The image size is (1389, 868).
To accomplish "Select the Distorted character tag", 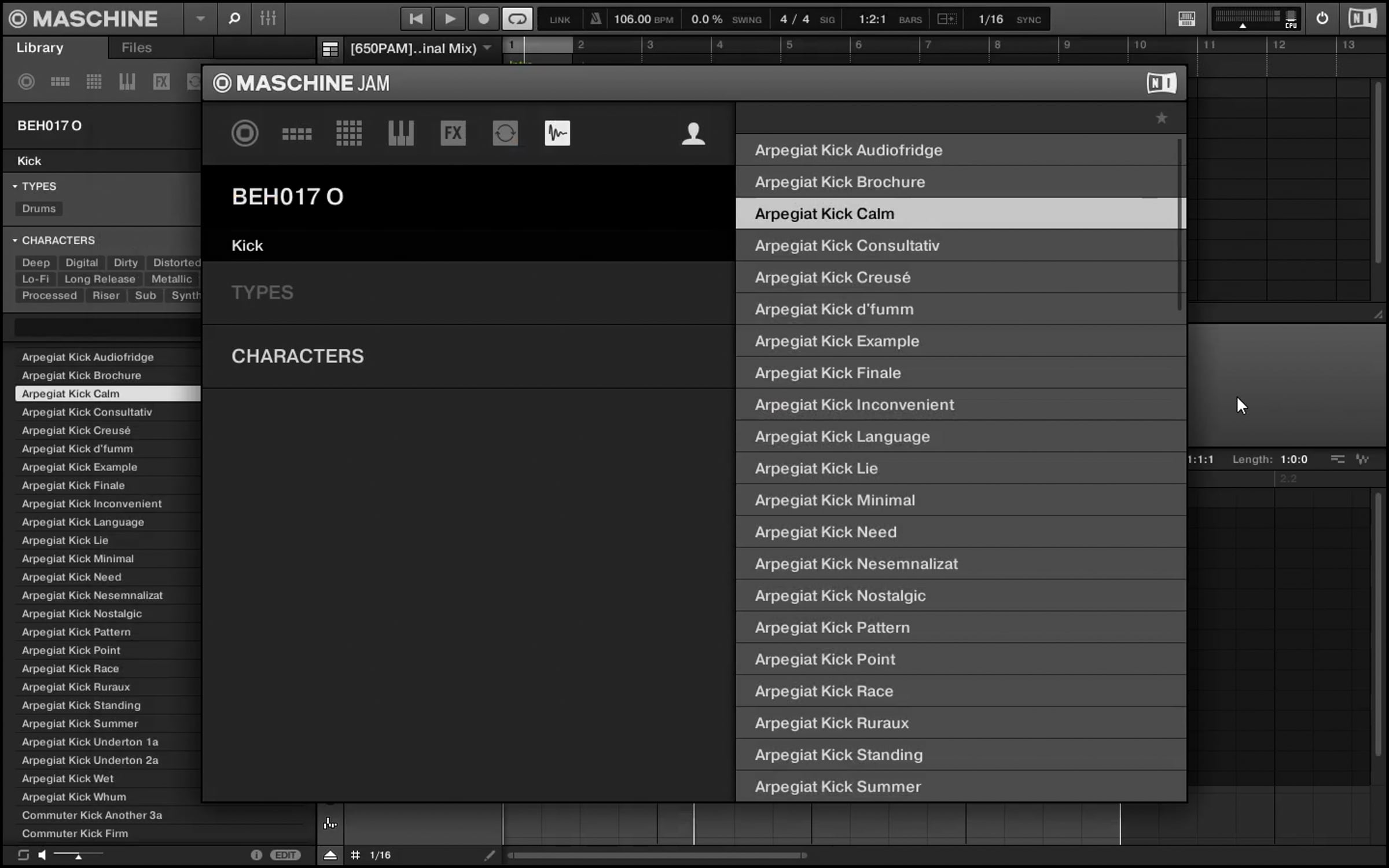I will [x=176, y=263].
